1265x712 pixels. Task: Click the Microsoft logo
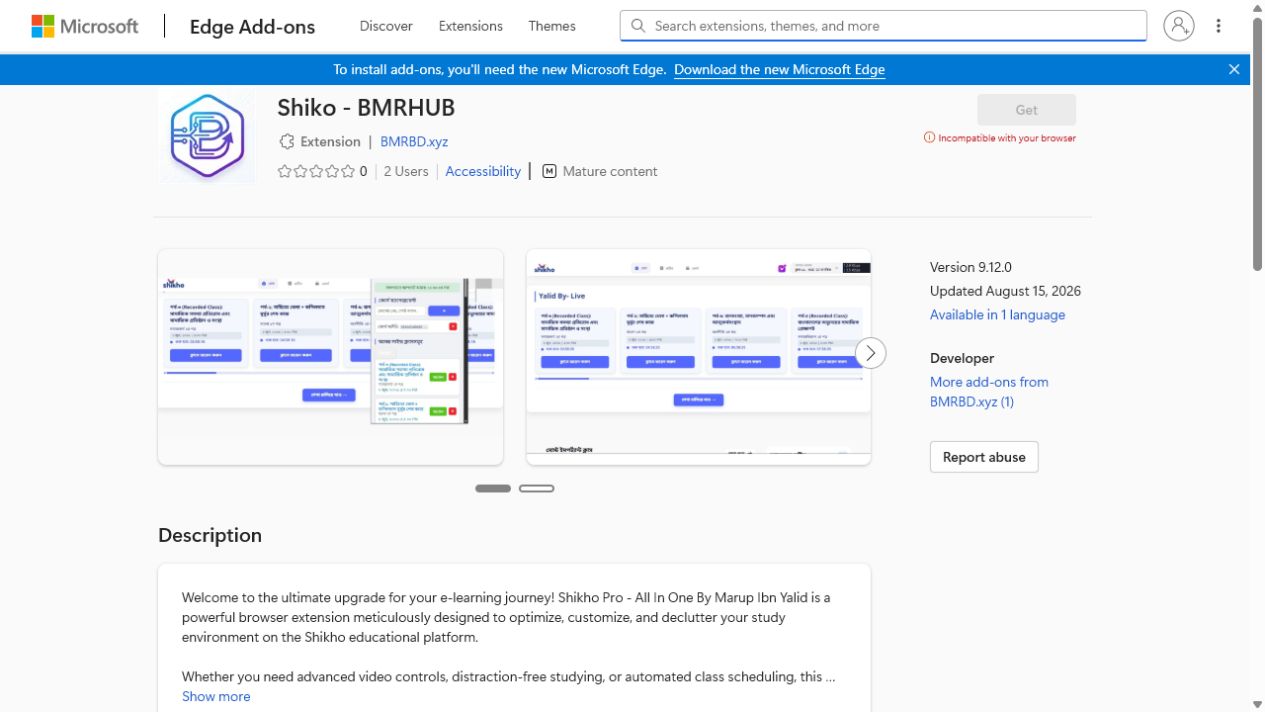(x=85, y=26)
